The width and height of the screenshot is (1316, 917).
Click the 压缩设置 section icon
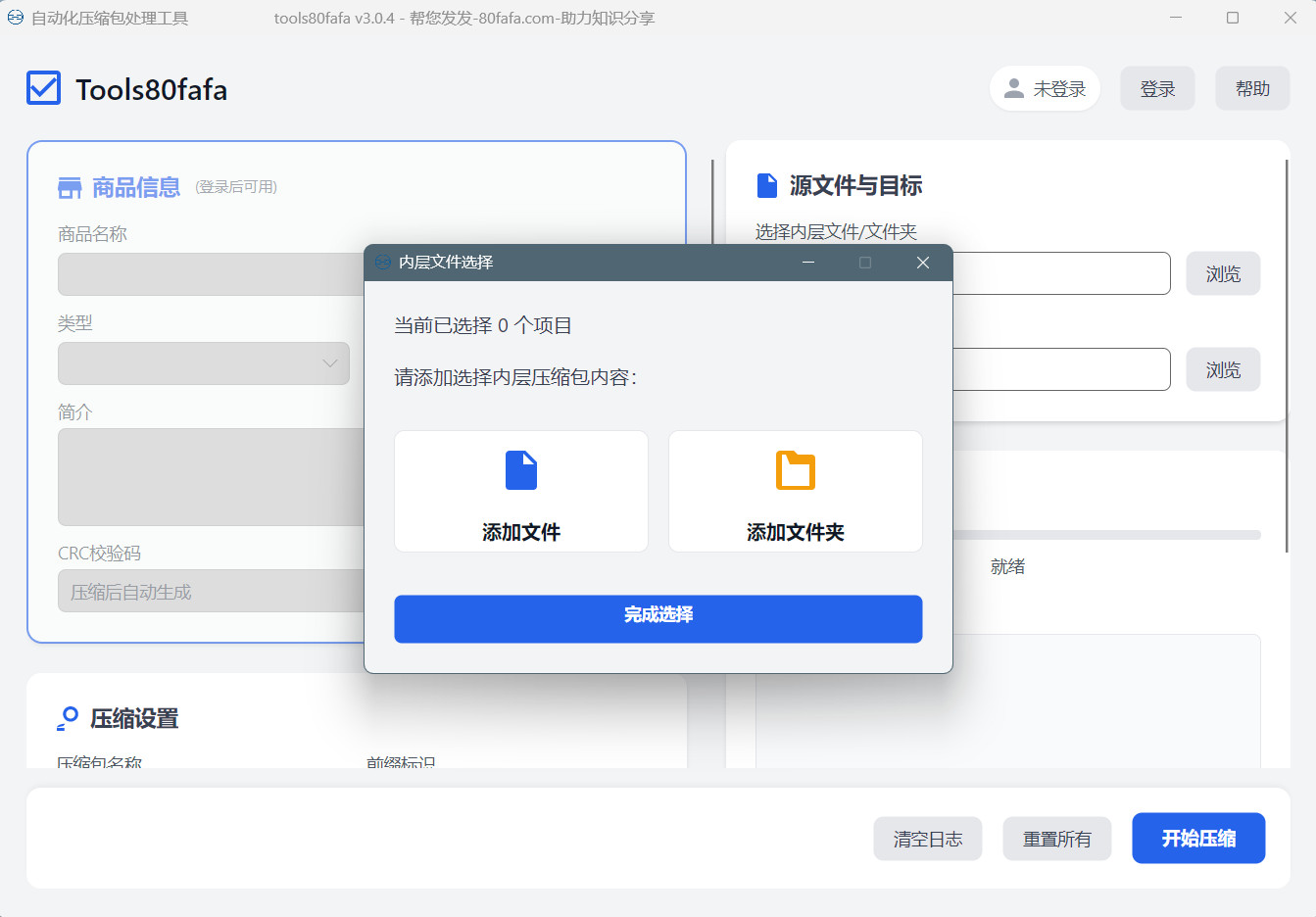(x=68, y=718)
